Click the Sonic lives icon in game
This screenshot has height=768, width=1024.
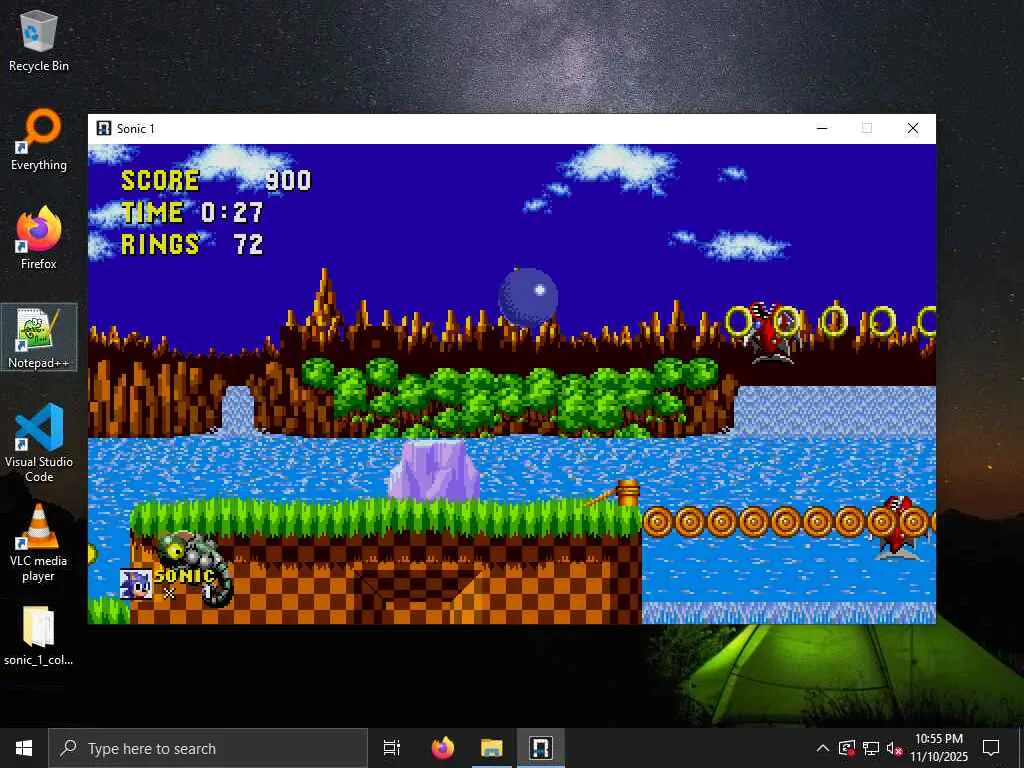click(136, 584)
